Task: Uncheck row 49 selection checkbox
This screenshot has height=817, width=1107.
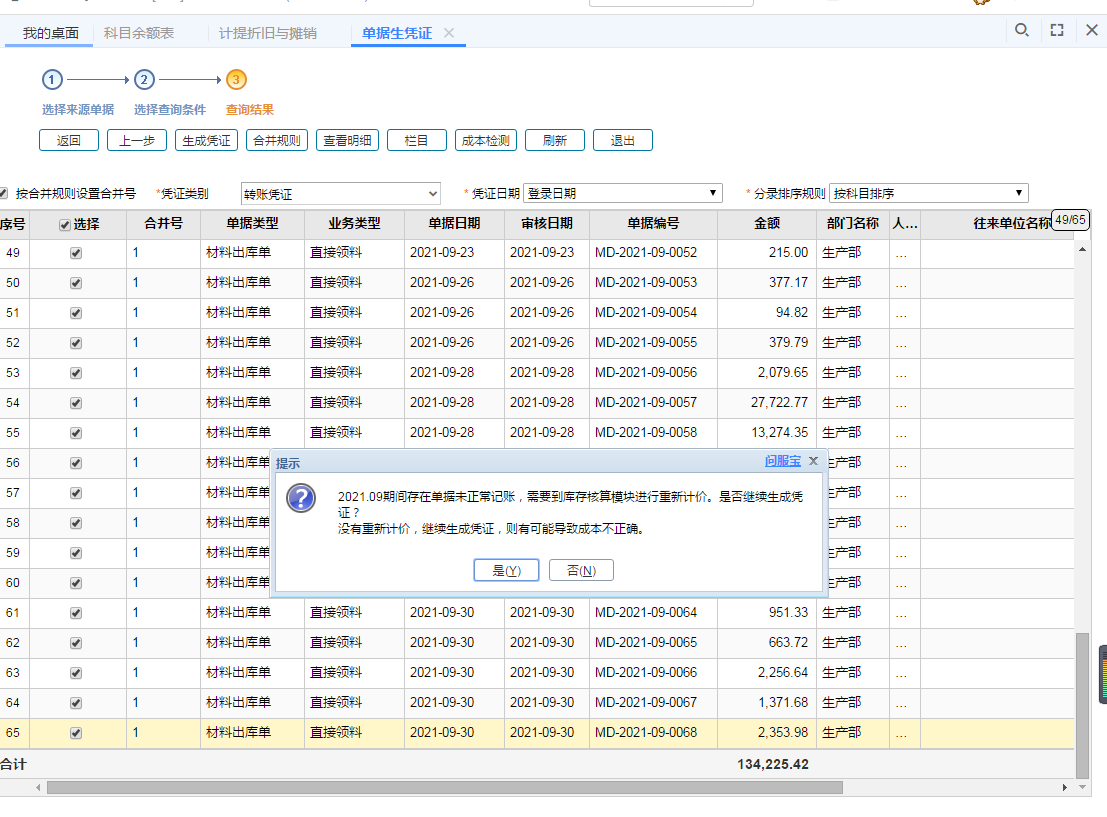Action: coord(76,253)
